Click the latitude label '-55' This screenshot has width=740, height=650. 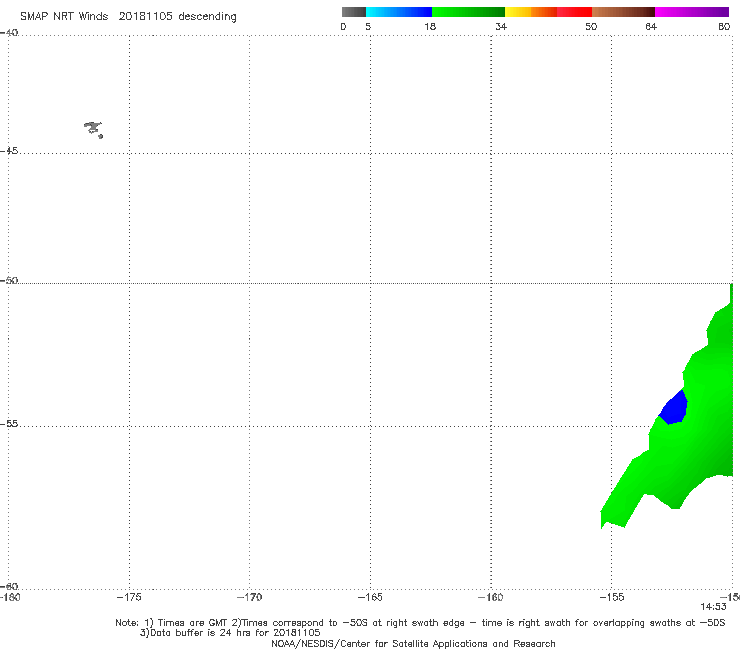point(9,423)
